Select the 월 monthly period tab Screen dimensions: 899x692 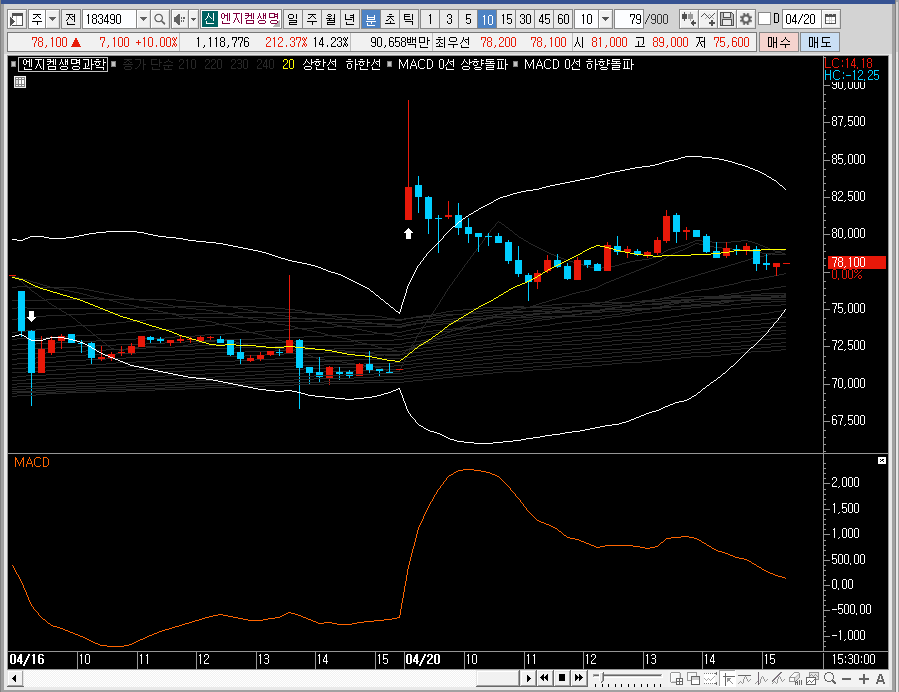coord(331,19)
